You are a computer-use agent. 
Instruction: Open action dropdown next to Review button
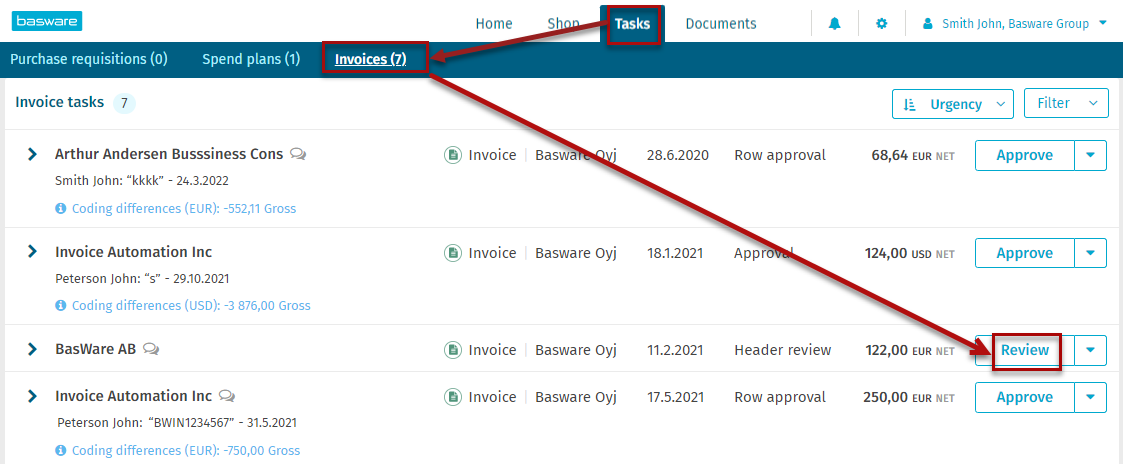tap(1091, 350)
